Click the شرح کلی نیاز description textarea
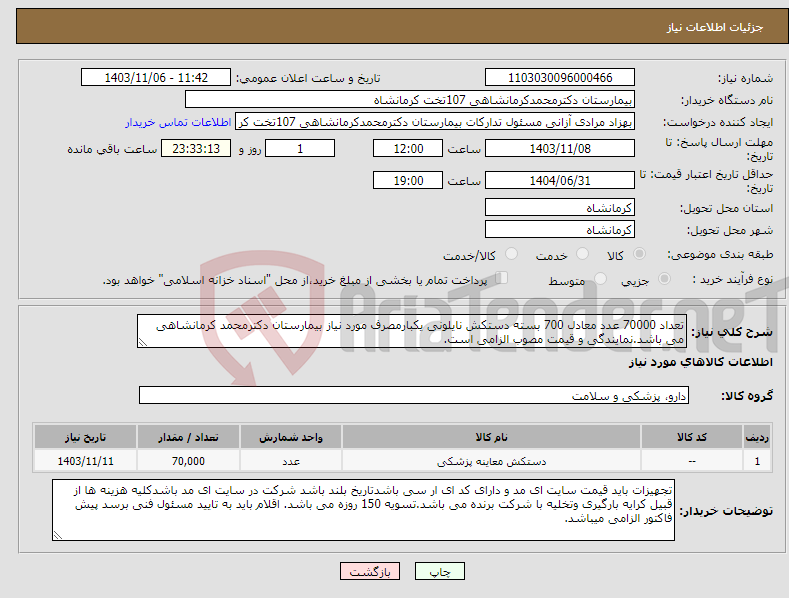Screen dimensions: 789x598 (412, 331)
